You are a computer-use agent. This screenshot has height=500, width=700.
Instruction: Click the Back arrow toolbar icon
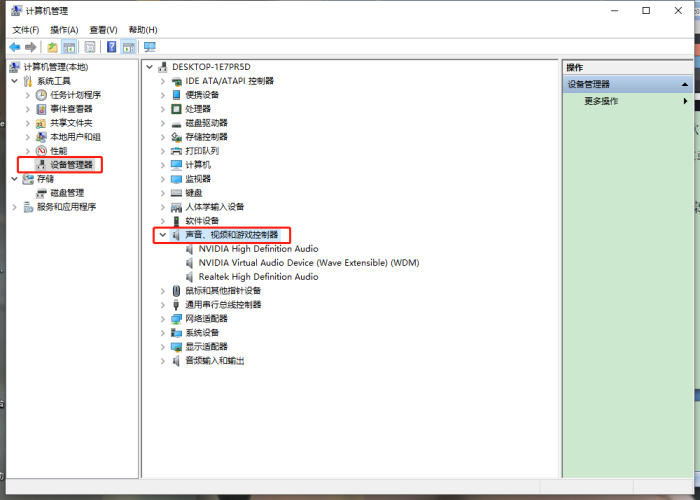15,47
